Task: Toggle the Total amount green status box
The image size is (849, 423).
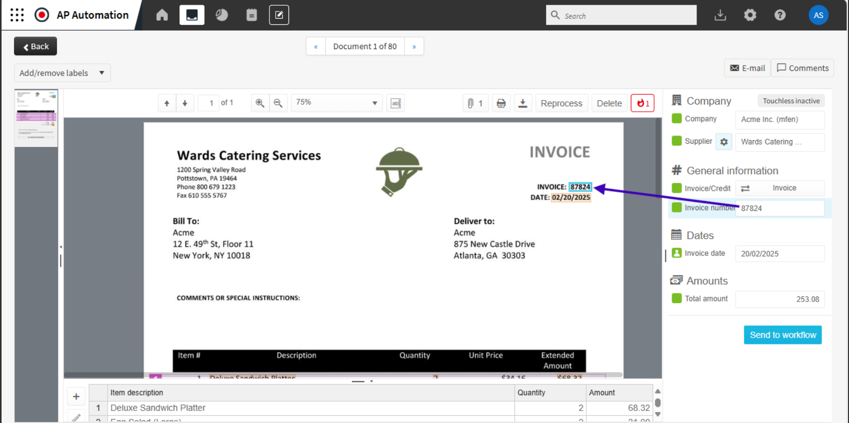Action: pos(677,299)
